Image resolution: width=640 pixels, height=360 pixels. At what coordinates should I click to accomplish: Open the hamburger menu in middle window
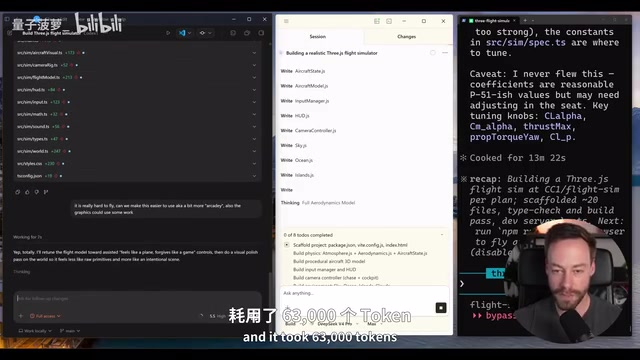pos(286,21)
